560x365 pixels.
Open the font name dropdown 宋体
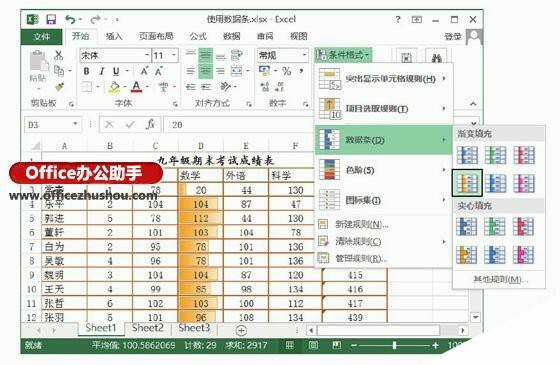tap(147, 55)
